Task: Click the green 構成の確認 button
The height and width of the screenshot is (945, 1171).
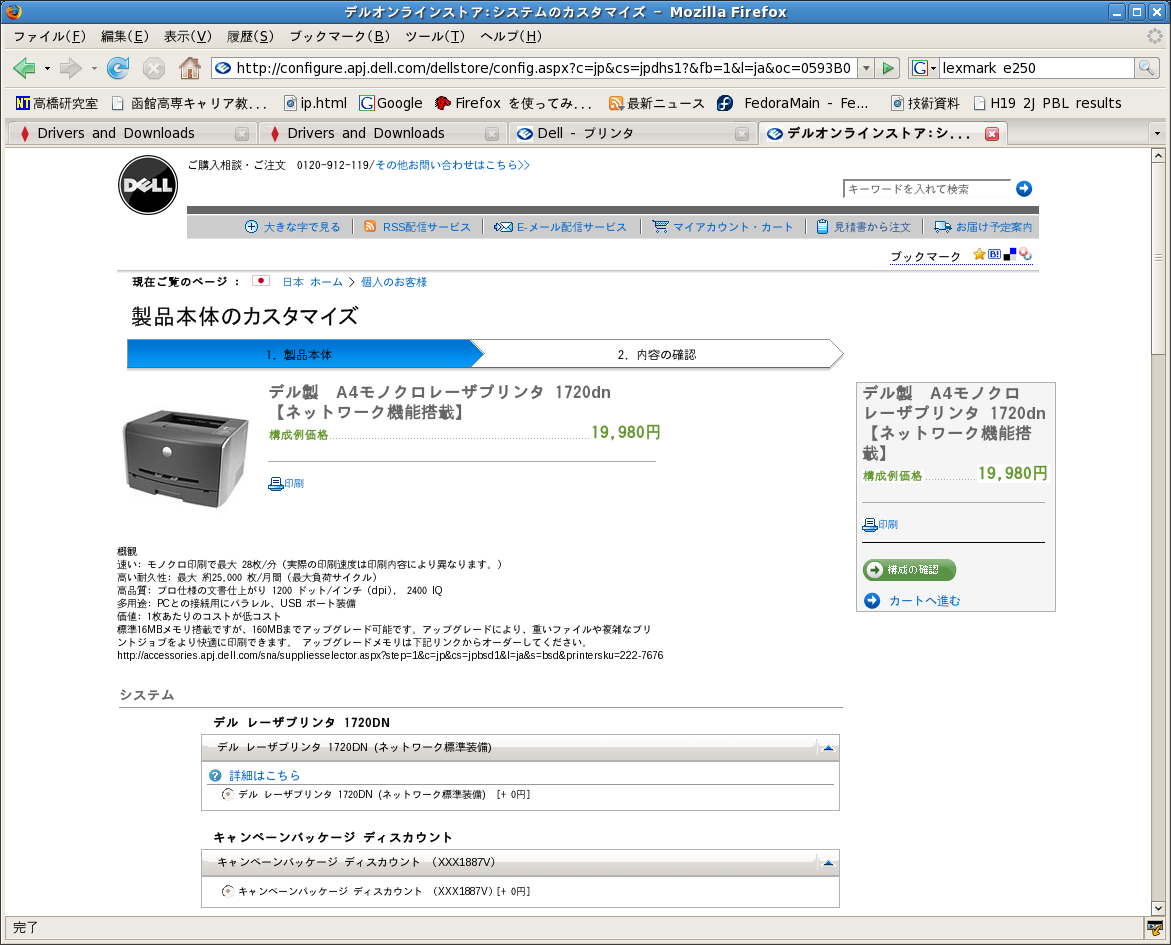Action: pos(909,570)
